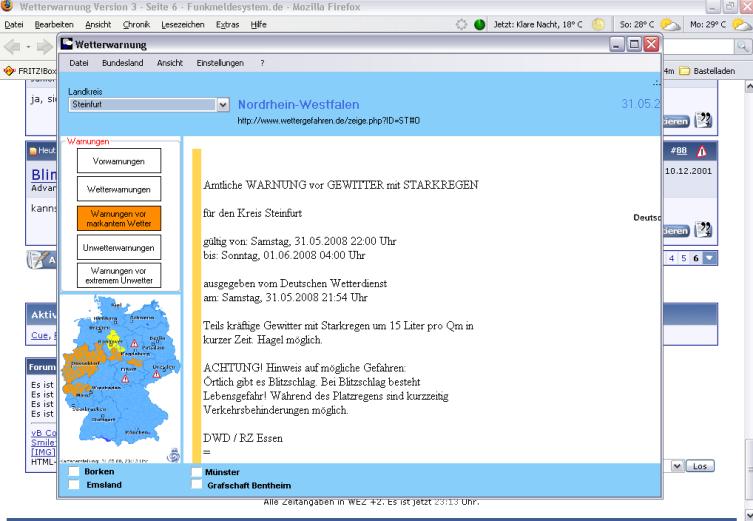The width and height of the screenshot is (753, 521).
Task: Open the Einstellungen menu
Action: (x=220, y=63)
